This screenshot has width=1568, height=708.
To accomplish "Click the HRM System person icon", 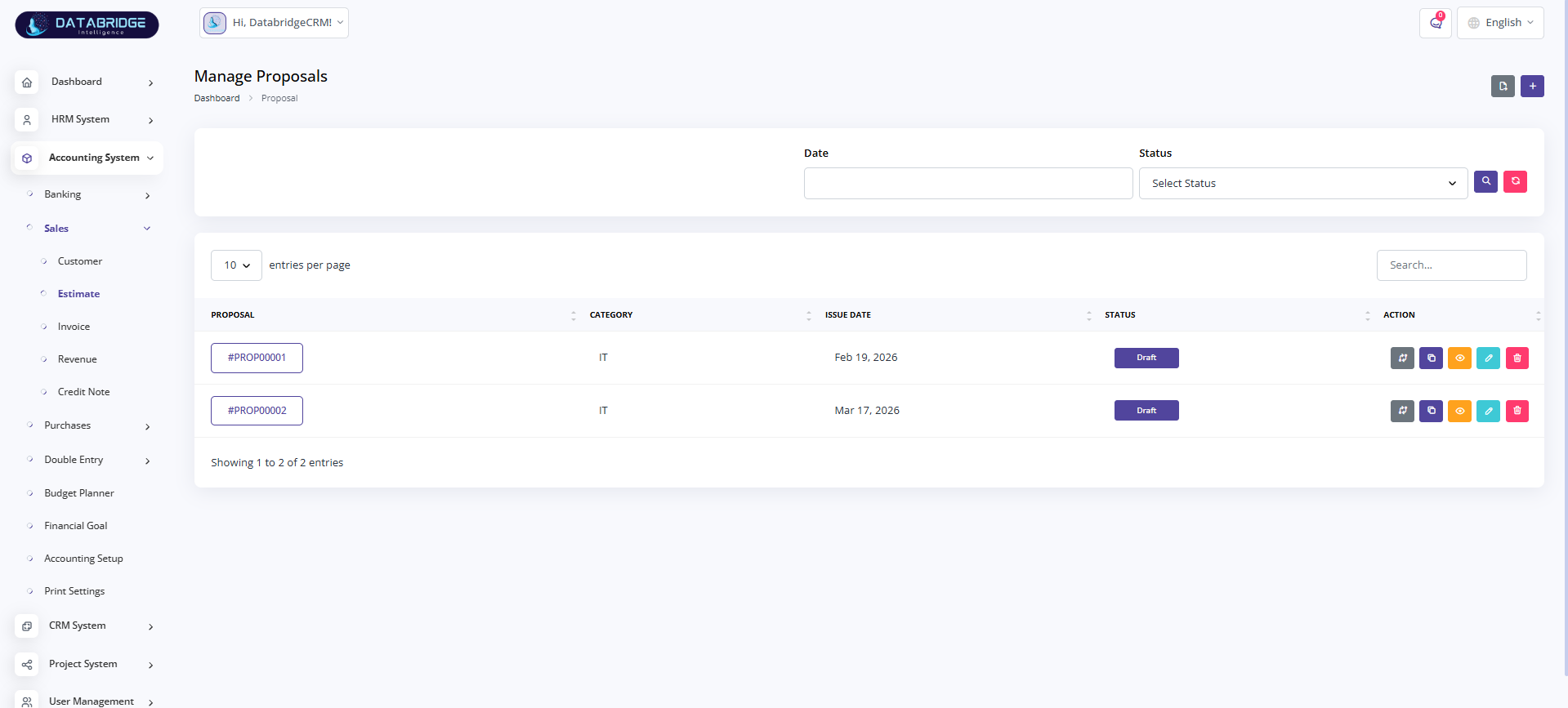I will click(x=27, y=120).
